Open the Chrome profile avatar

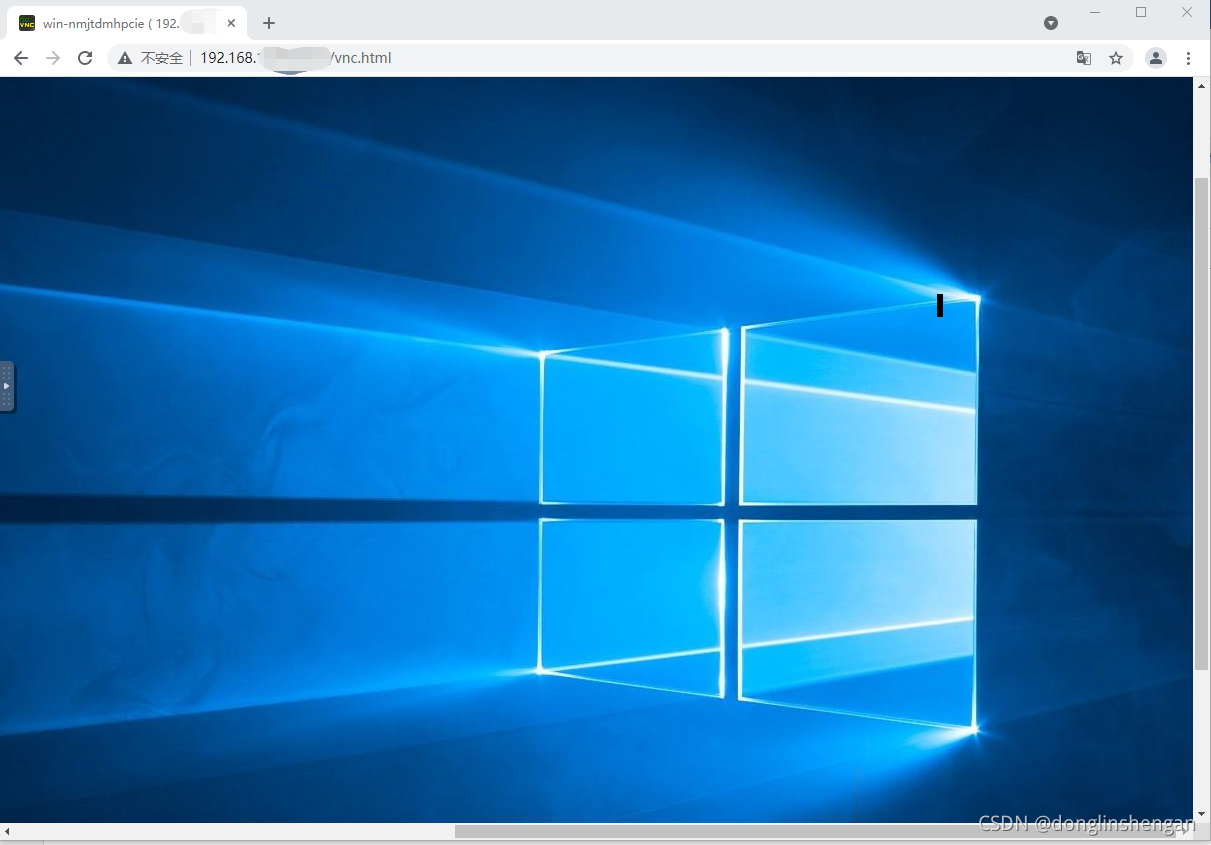(1156, 58)
